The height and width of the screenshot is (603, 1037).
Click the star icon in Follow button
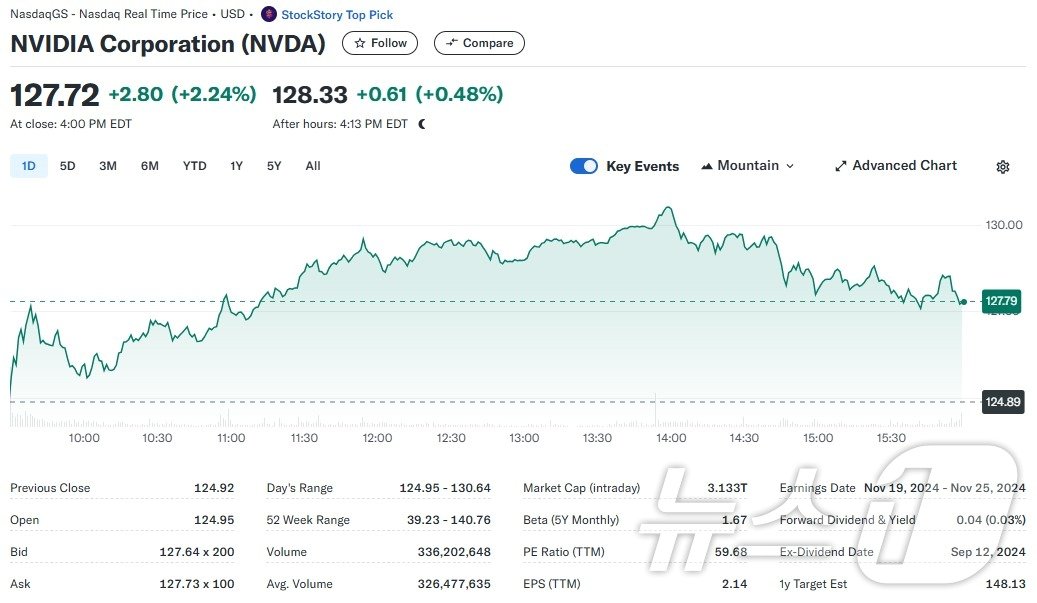click(x=360, y=43)
